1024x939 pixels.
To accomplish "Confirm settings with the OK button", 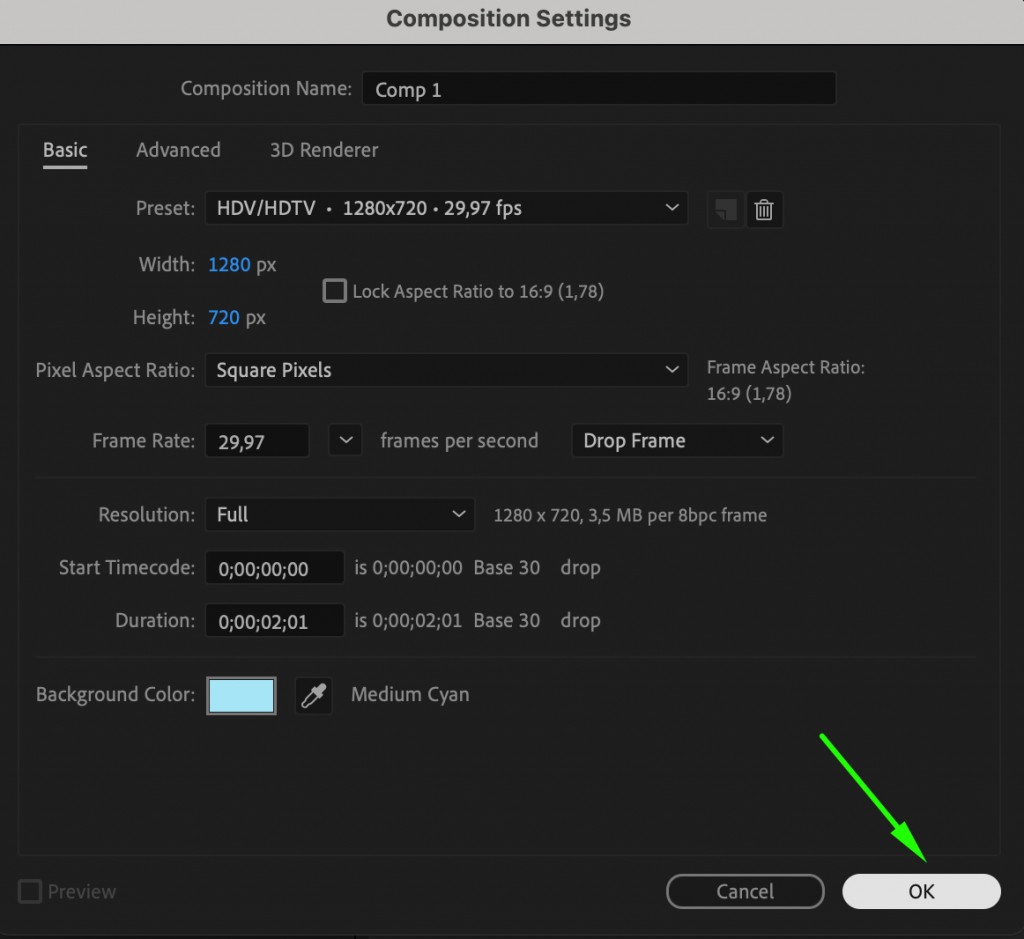I will pyautogui.click(x=920, y=891).
